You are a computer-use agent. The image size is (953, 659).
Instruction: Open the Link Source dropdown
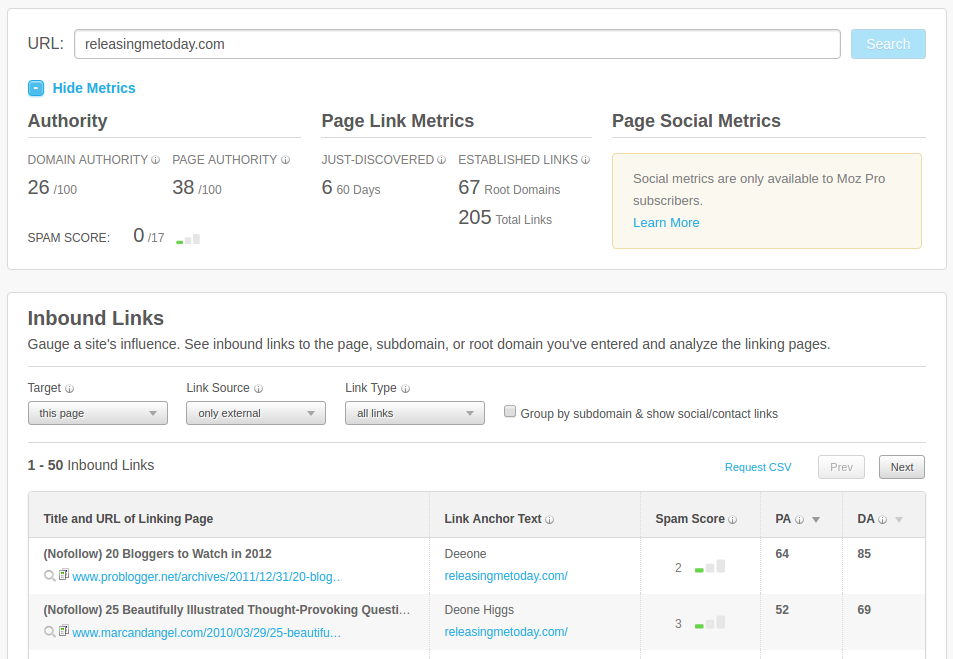255,413
